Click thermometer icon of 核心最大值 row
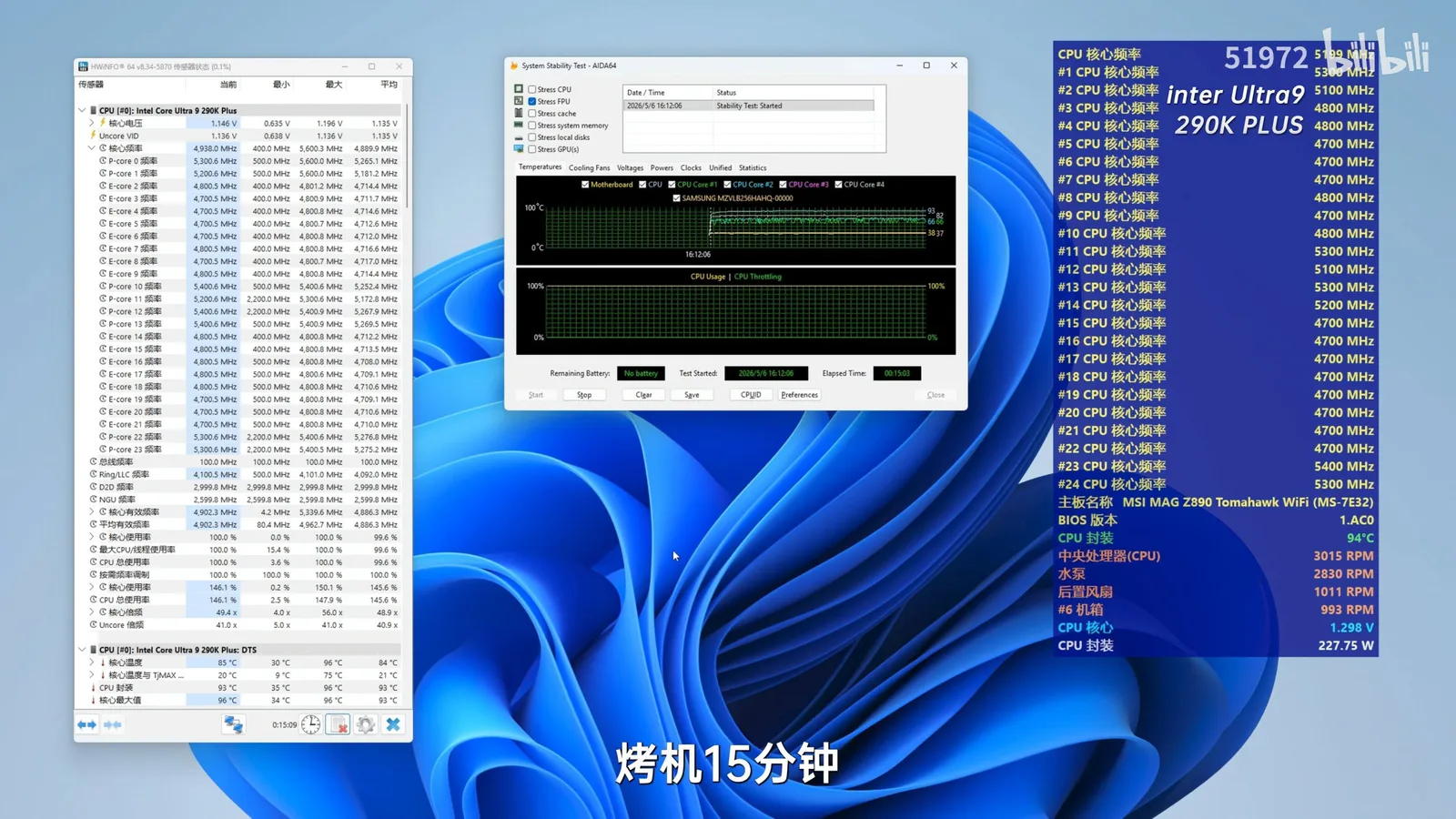 pos(93,701)
